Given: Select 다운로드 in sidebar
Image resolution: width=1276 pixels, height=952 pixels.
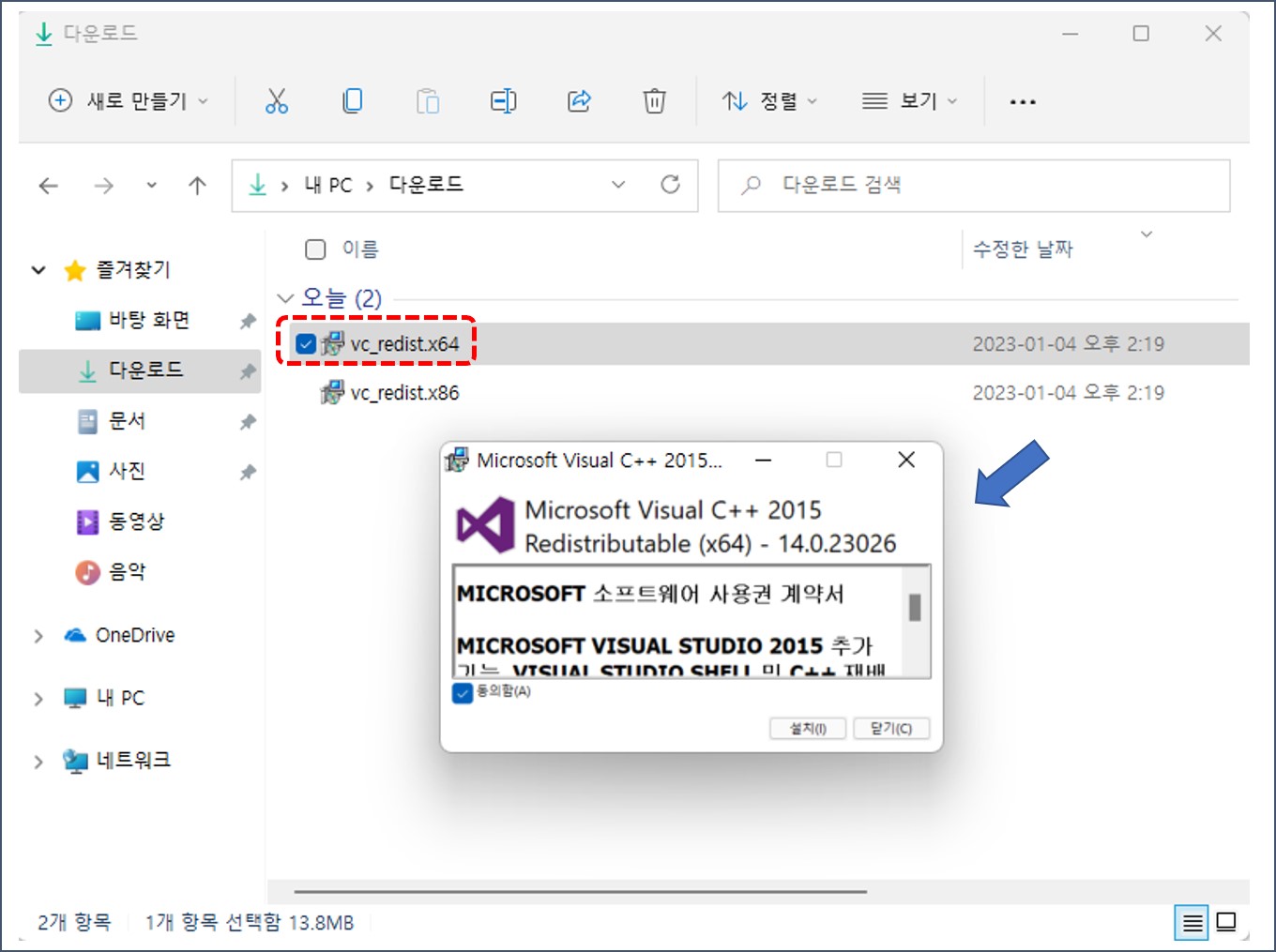Looking at the screenshot, I should [146, 370].
